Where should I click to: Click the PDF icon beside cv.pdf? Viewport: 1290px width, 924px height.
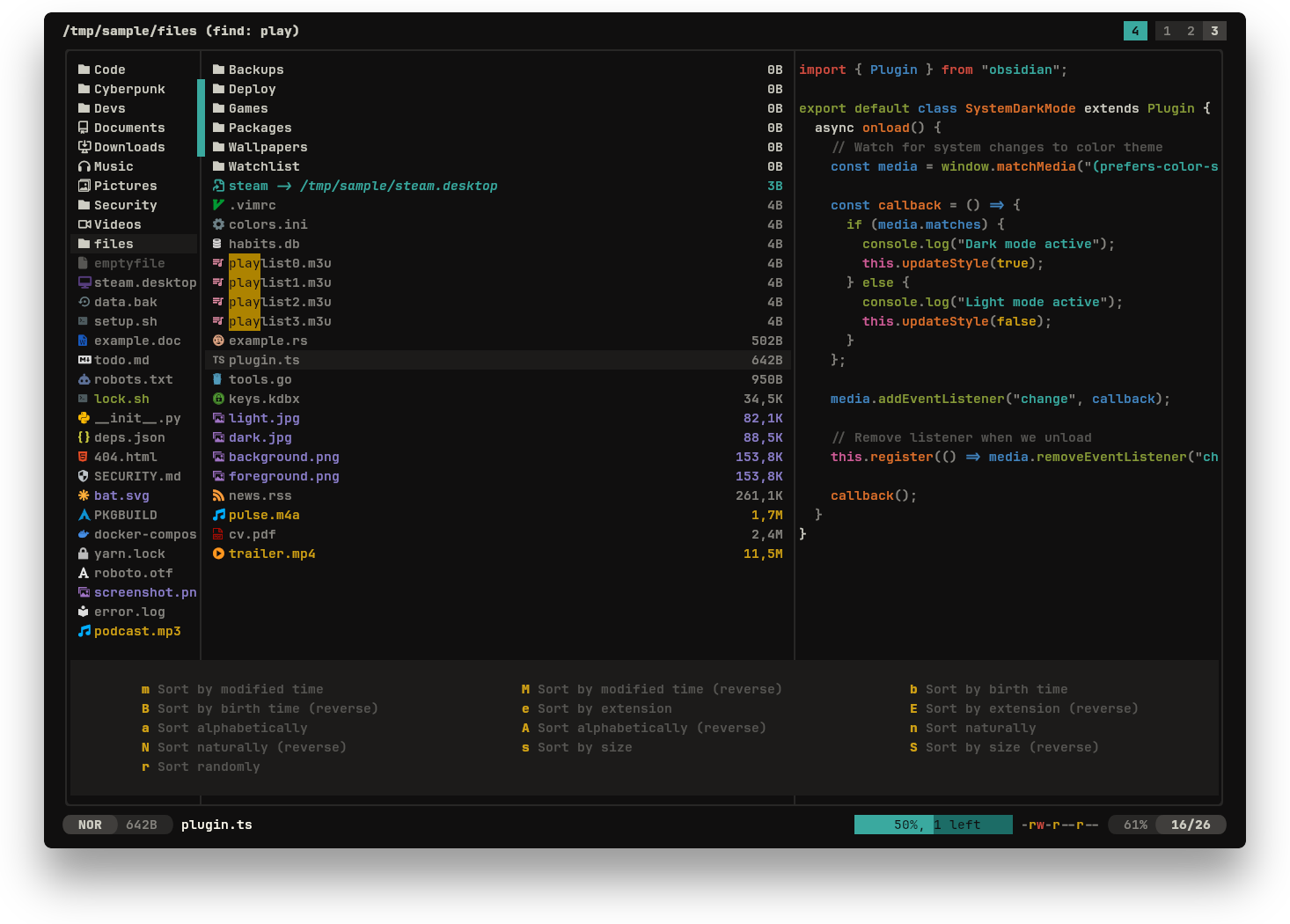[218, 534]
